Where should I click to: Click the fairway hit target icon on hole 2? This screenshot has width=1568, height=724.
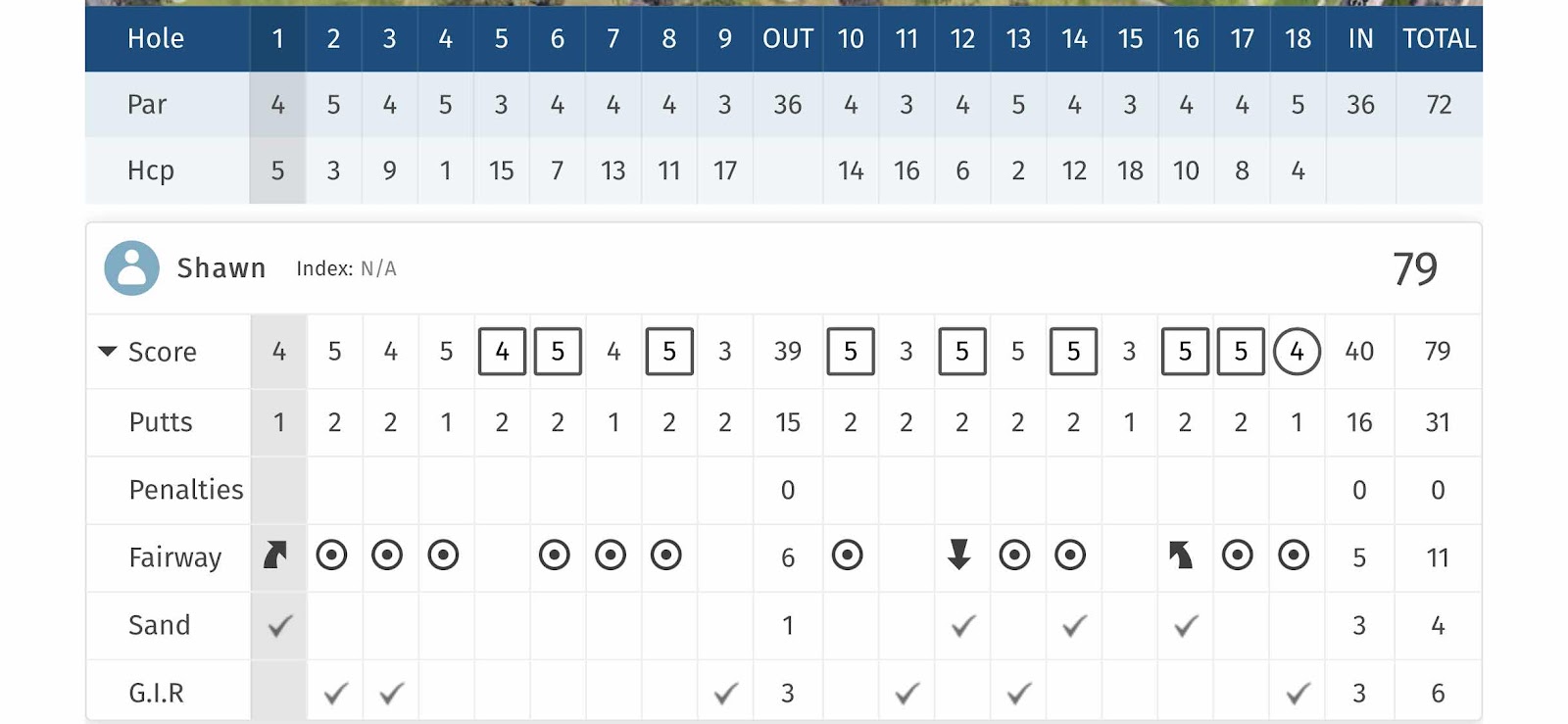pyautogui.click(x=331, y=555)
